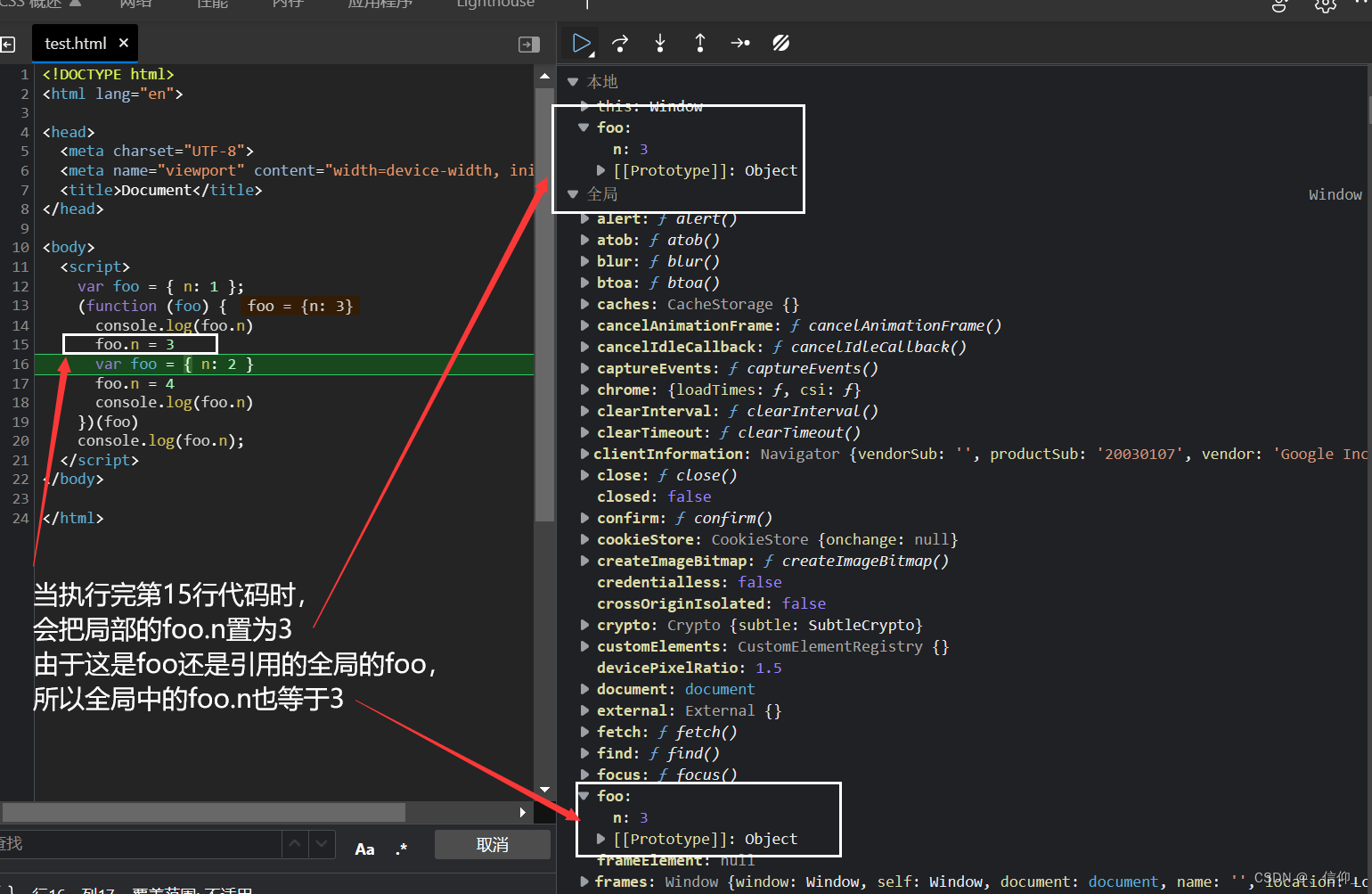Step into the next function call

pyautogui.click(x=660, y=43)
